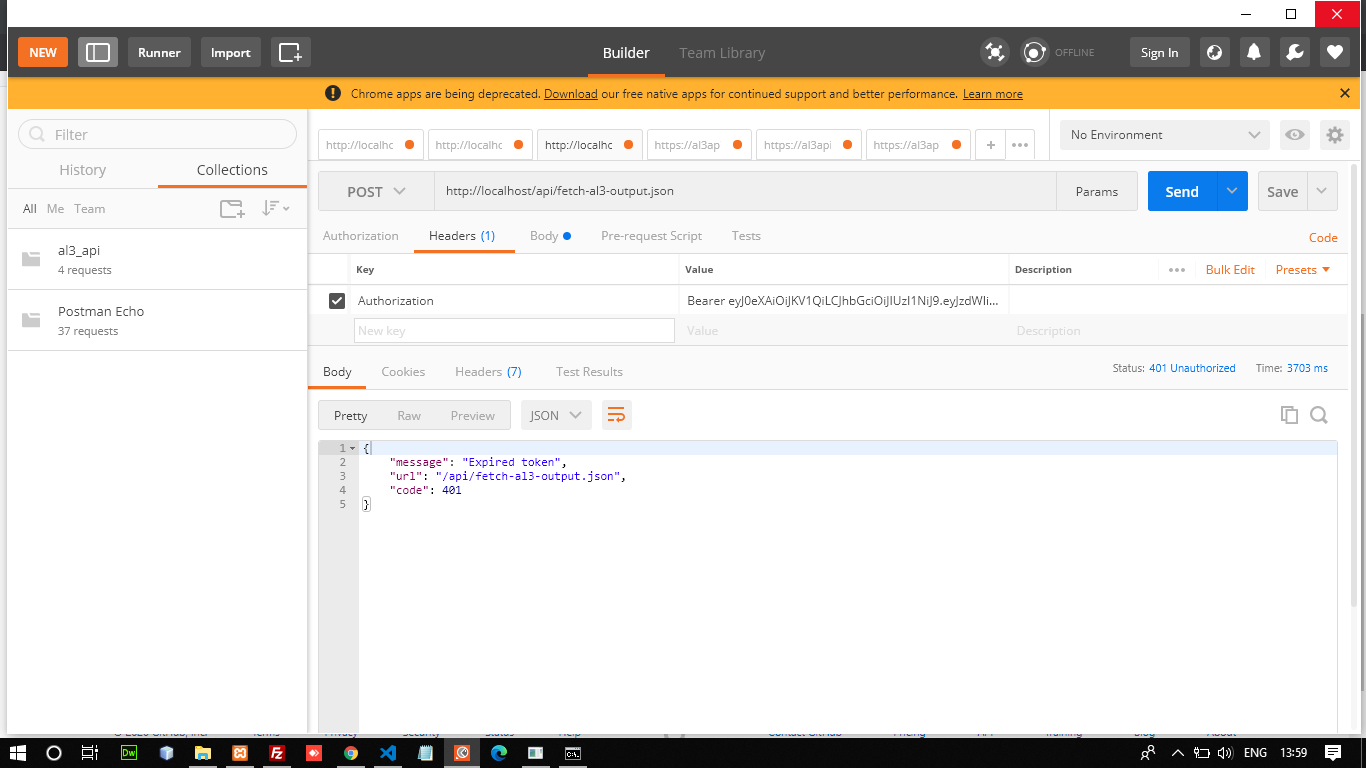Click the orange NEW button
This screenshot has height=768, width=1366.
point(43,52)
